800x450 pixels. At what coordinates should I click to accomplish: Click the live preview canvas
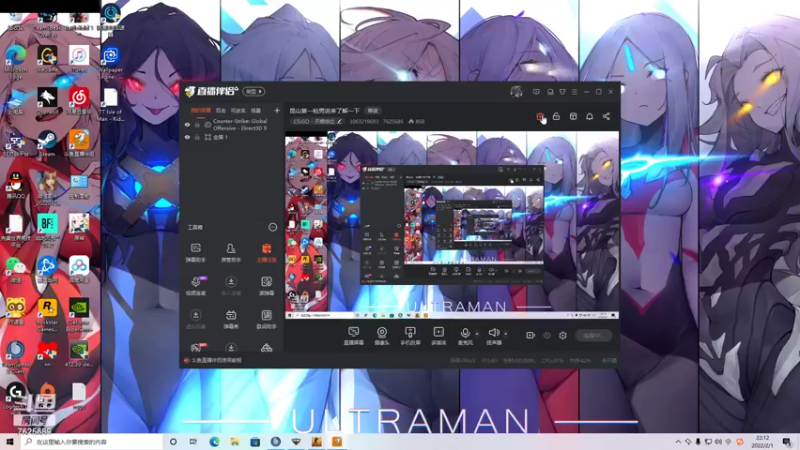(452, 225)
